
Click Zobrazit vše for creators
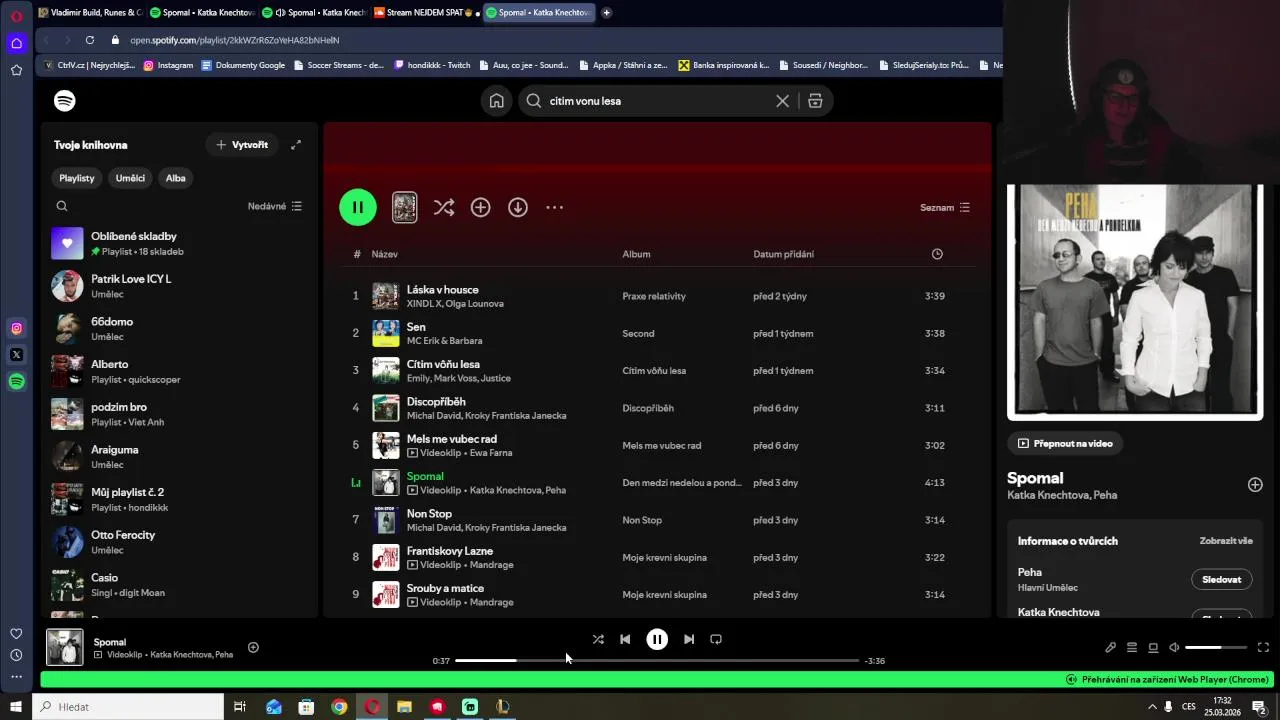coord(1226,541)
